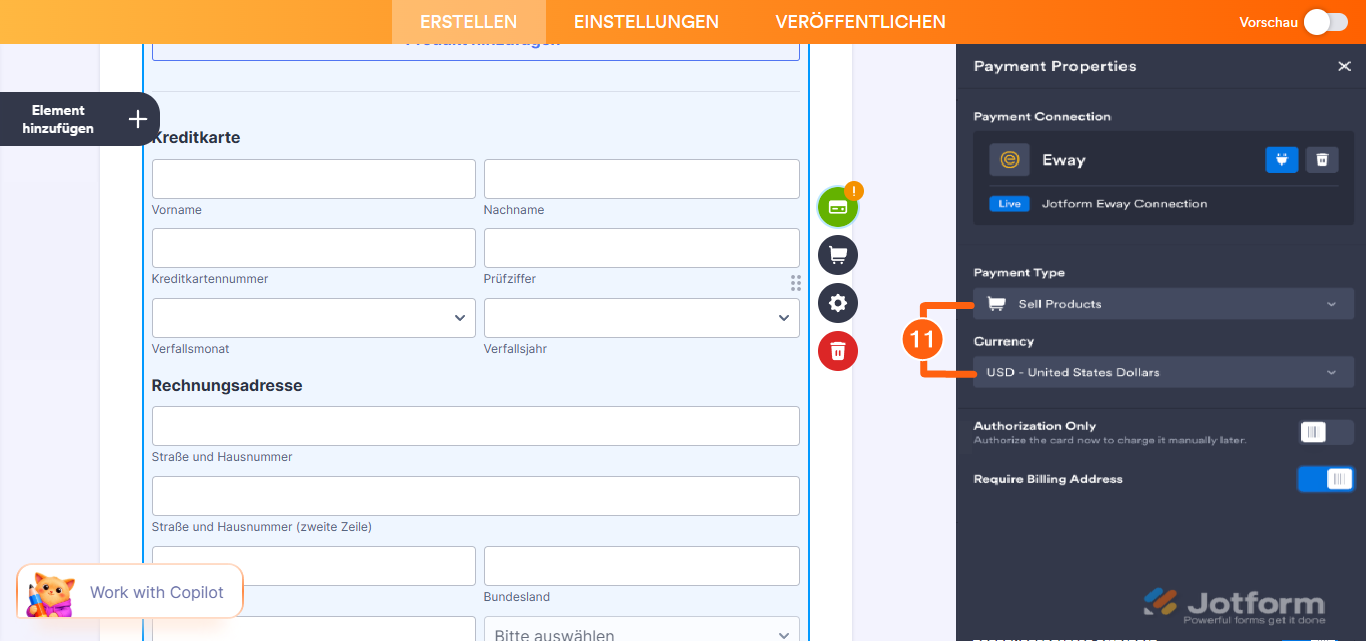The height and width of the screenshot is (641, 1366).
Task: Expand the Verfallsmonat dropdown
Action: click(x=313, y=317)
